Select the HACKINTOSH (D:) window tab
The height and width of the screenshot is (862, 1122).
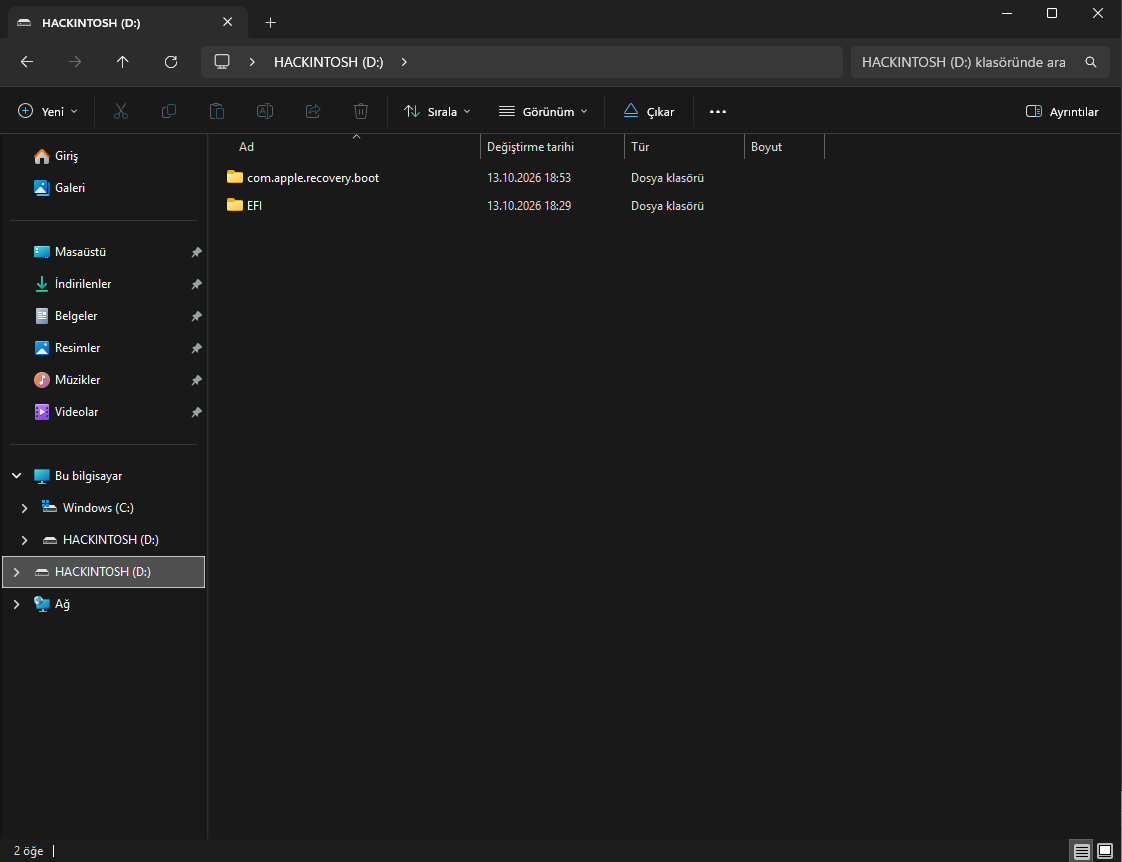click(x=127, y=22)
